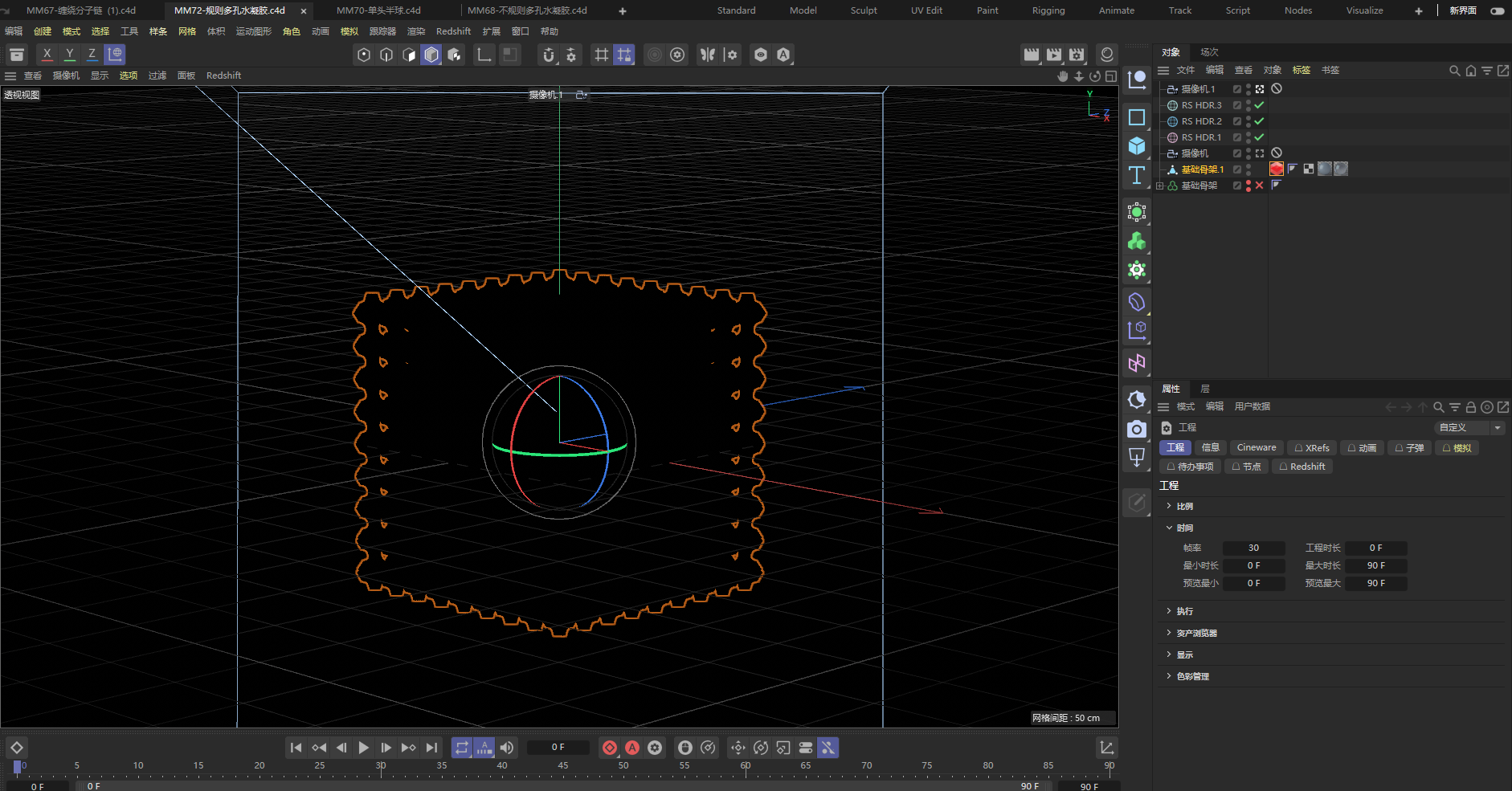The height and width of the screenshot is (791, 1512).
Task: Switch to the 场次 tab
Action: 1209,52
